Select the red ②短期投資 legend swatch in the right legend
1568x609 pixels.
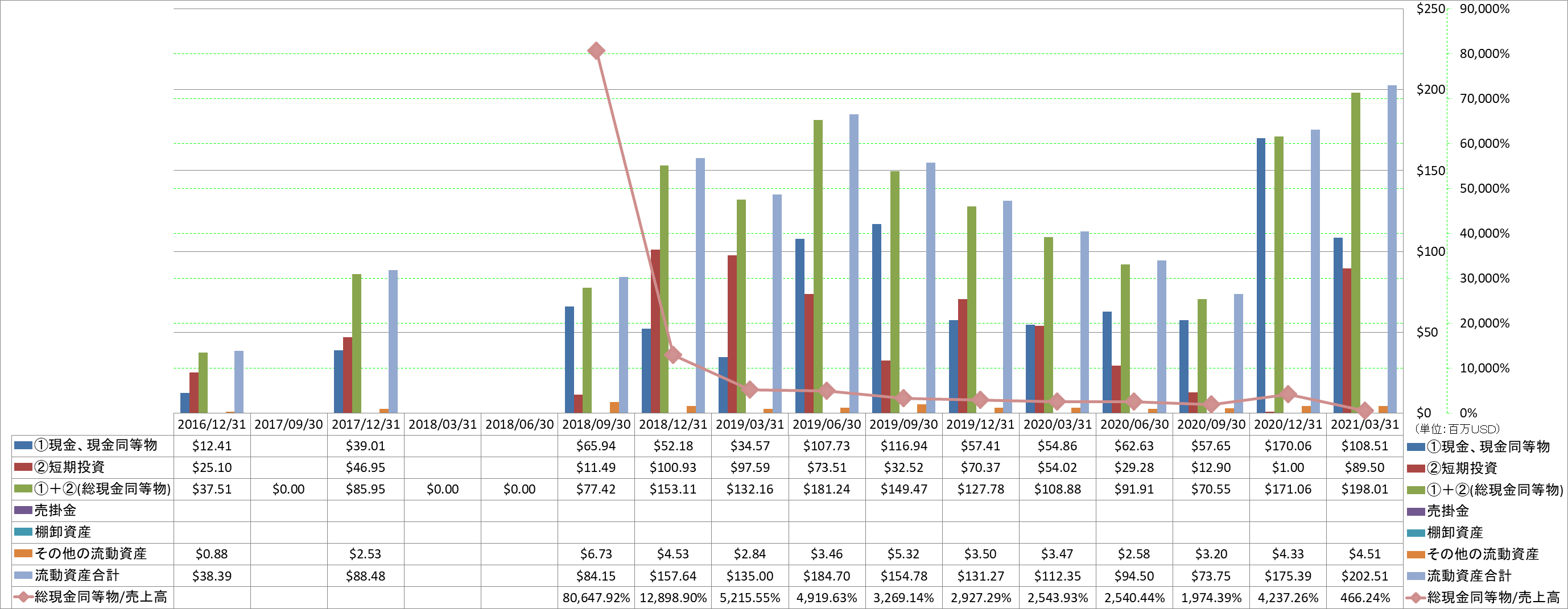tap(1416, 469)
